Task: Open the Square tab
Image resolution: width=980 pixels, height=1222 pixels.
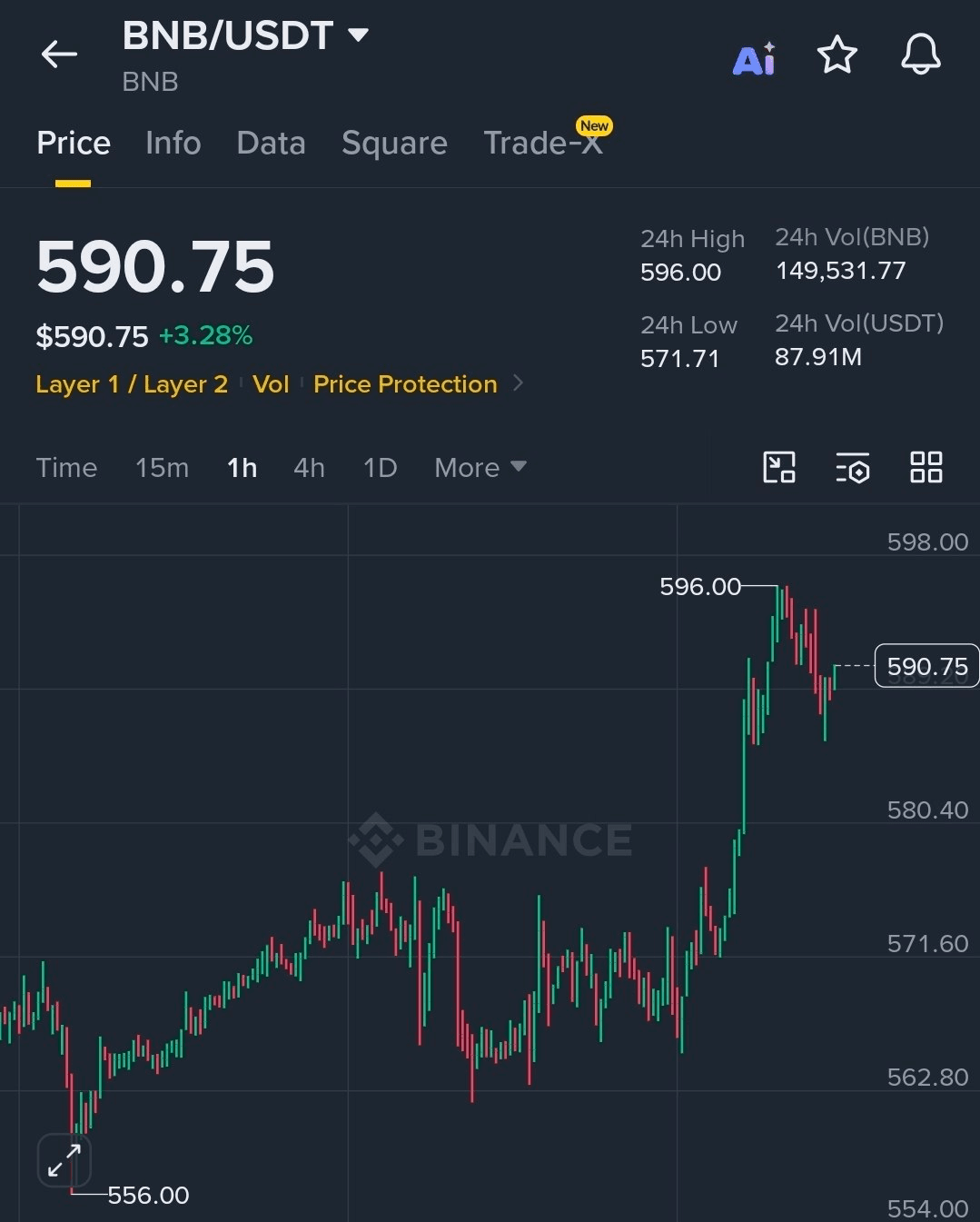Action: (x=394, y=143)
